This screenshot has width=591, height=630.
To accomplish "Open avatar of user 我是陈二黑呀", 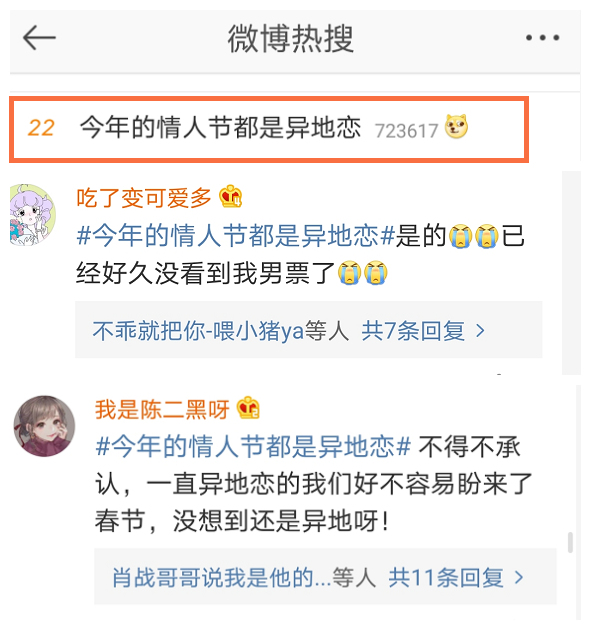I will 44,426.
